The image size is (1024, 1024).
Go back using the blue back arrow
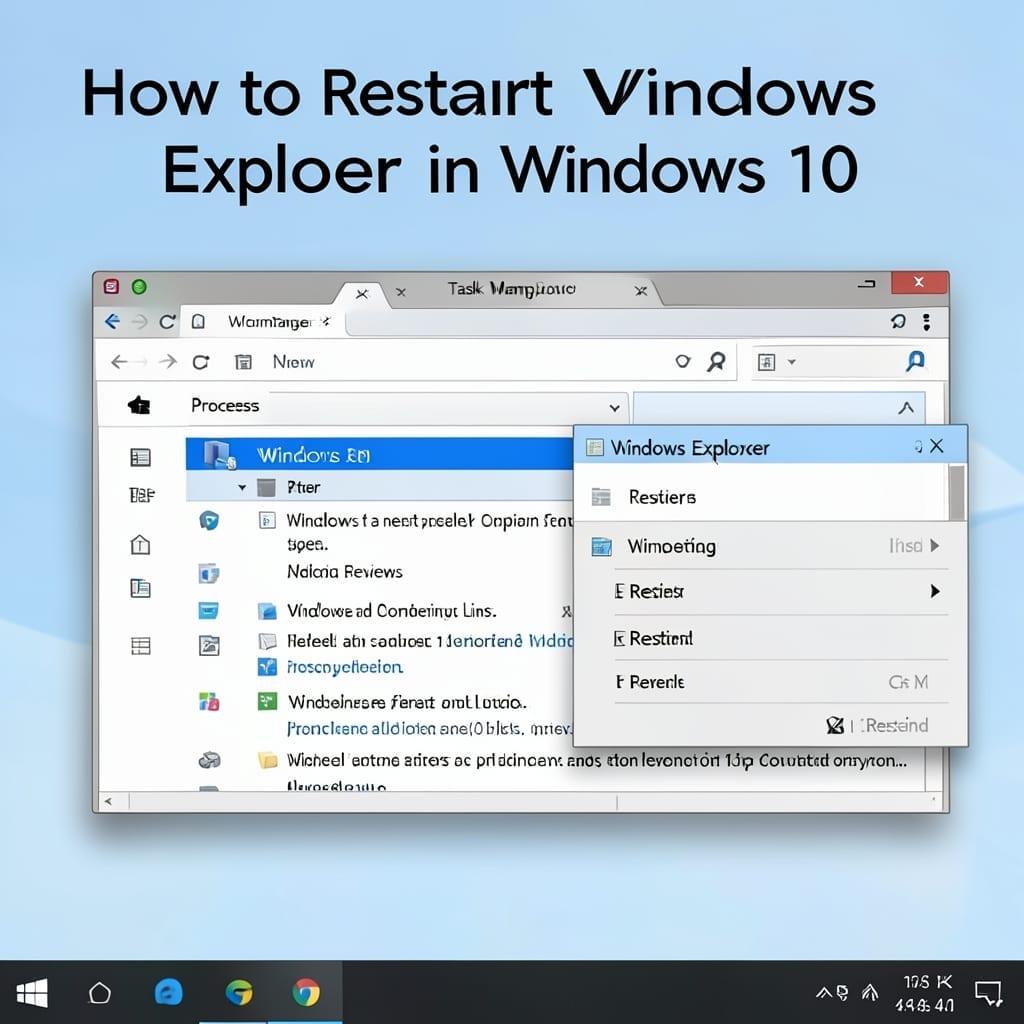click(112, 321)
